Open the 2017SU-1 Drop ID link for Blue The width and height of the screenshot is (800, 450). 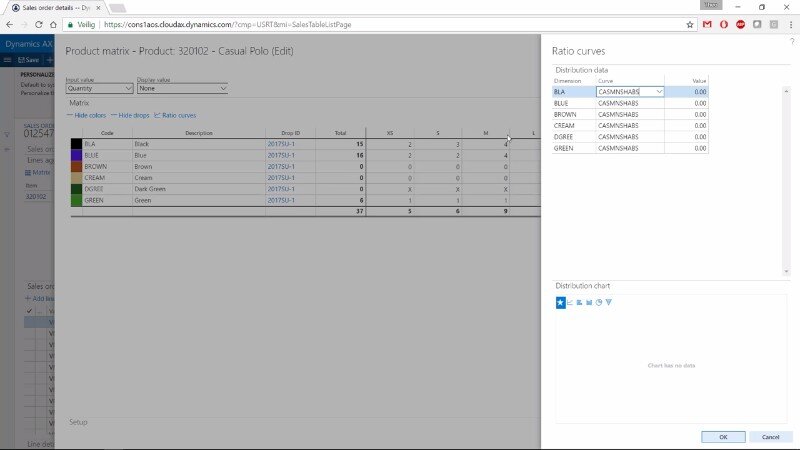[x=280, y=155]
